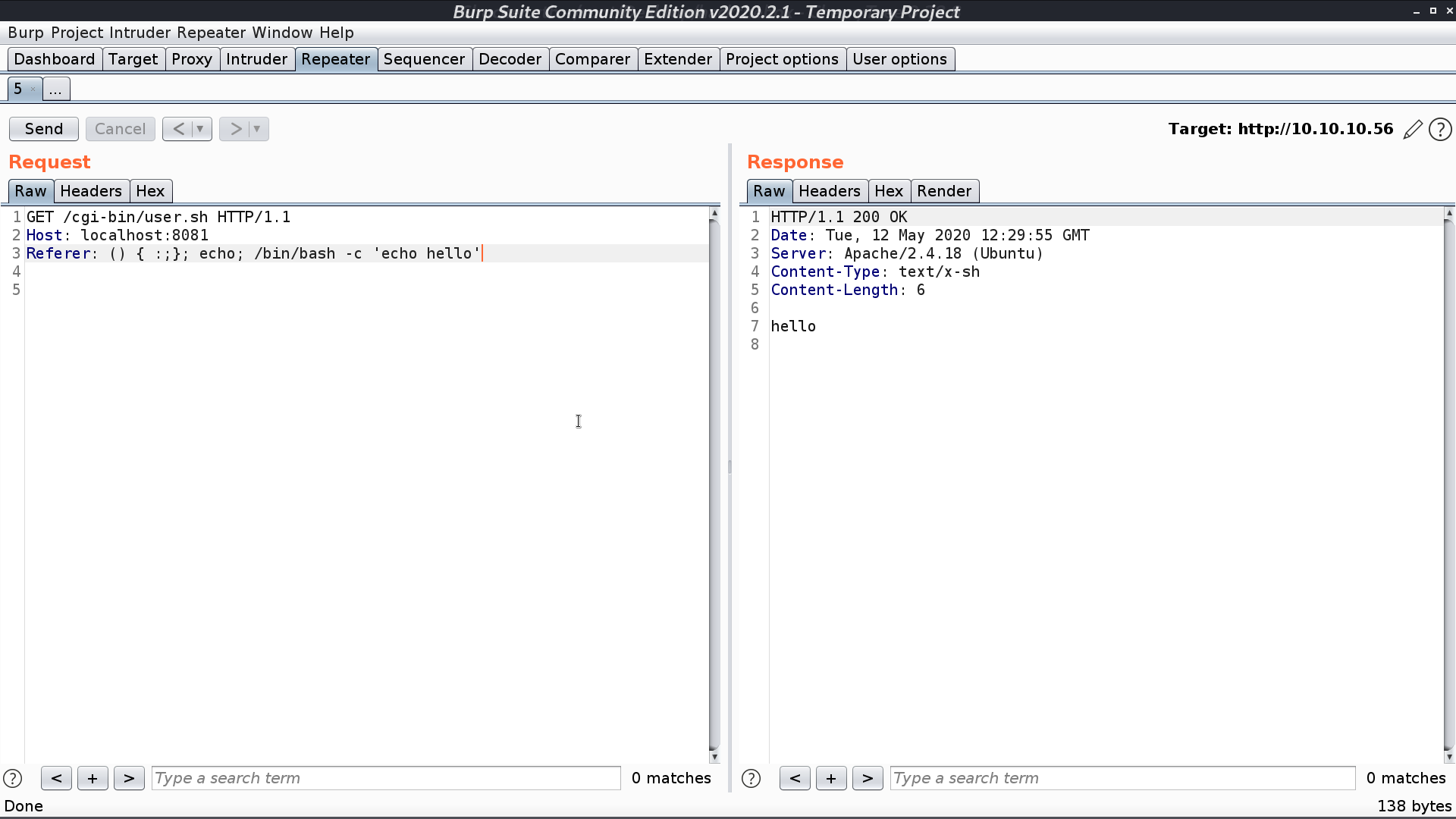Screen dimensions: 1456x819
Task: Select the Request Hex view tab
Action: 150,191
